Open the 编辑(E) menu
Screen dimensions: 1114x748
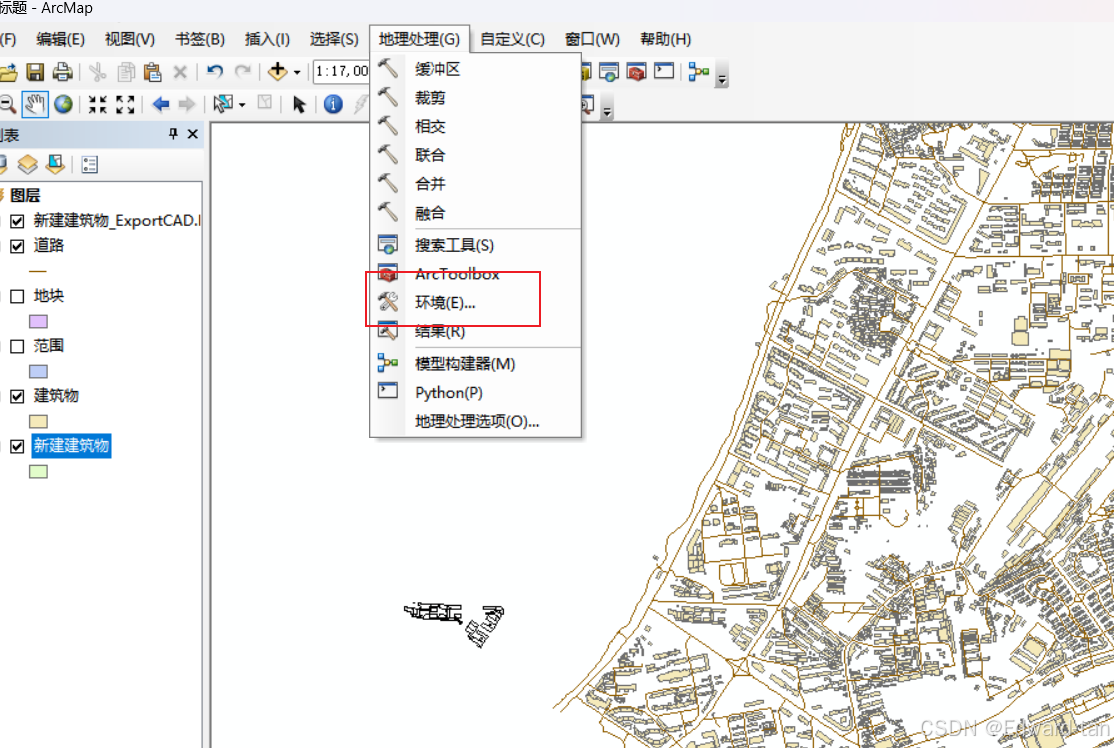click(60, 39)
